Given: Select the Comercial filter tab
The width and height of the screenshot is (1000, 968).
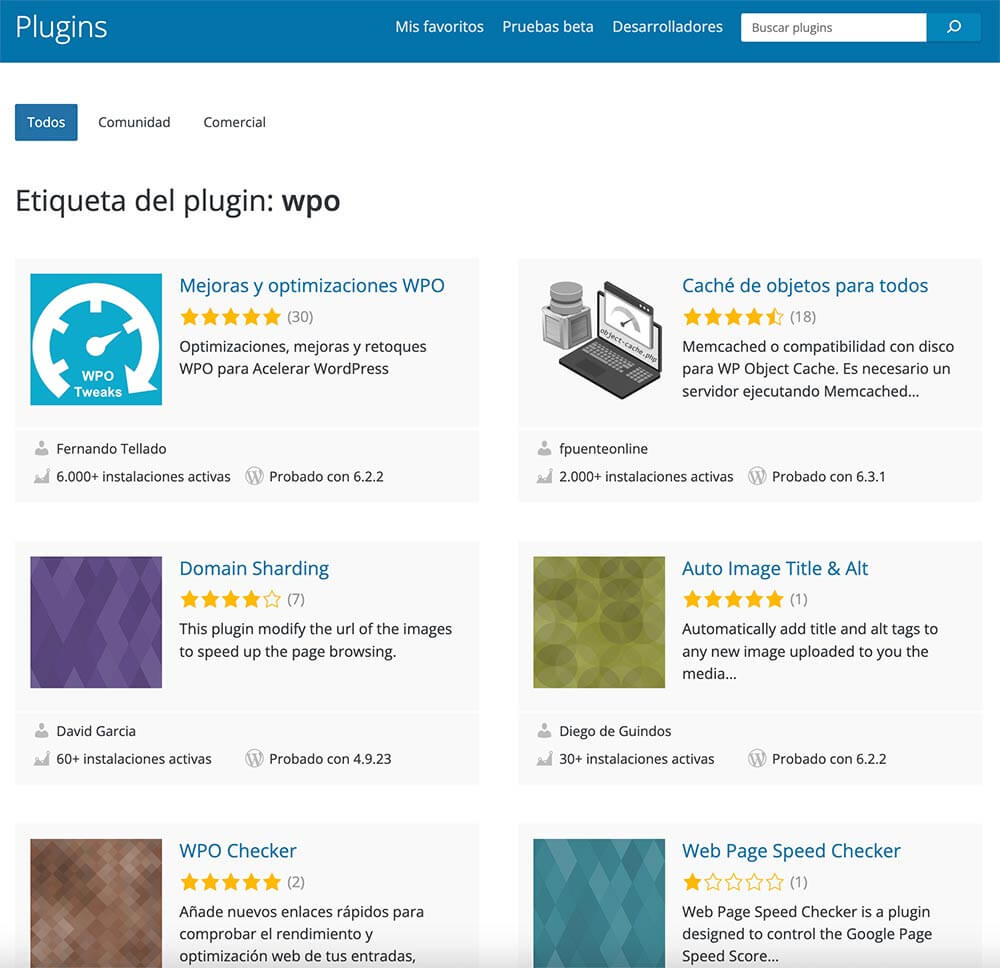Looking at the screenshot, I should (235, 122).
